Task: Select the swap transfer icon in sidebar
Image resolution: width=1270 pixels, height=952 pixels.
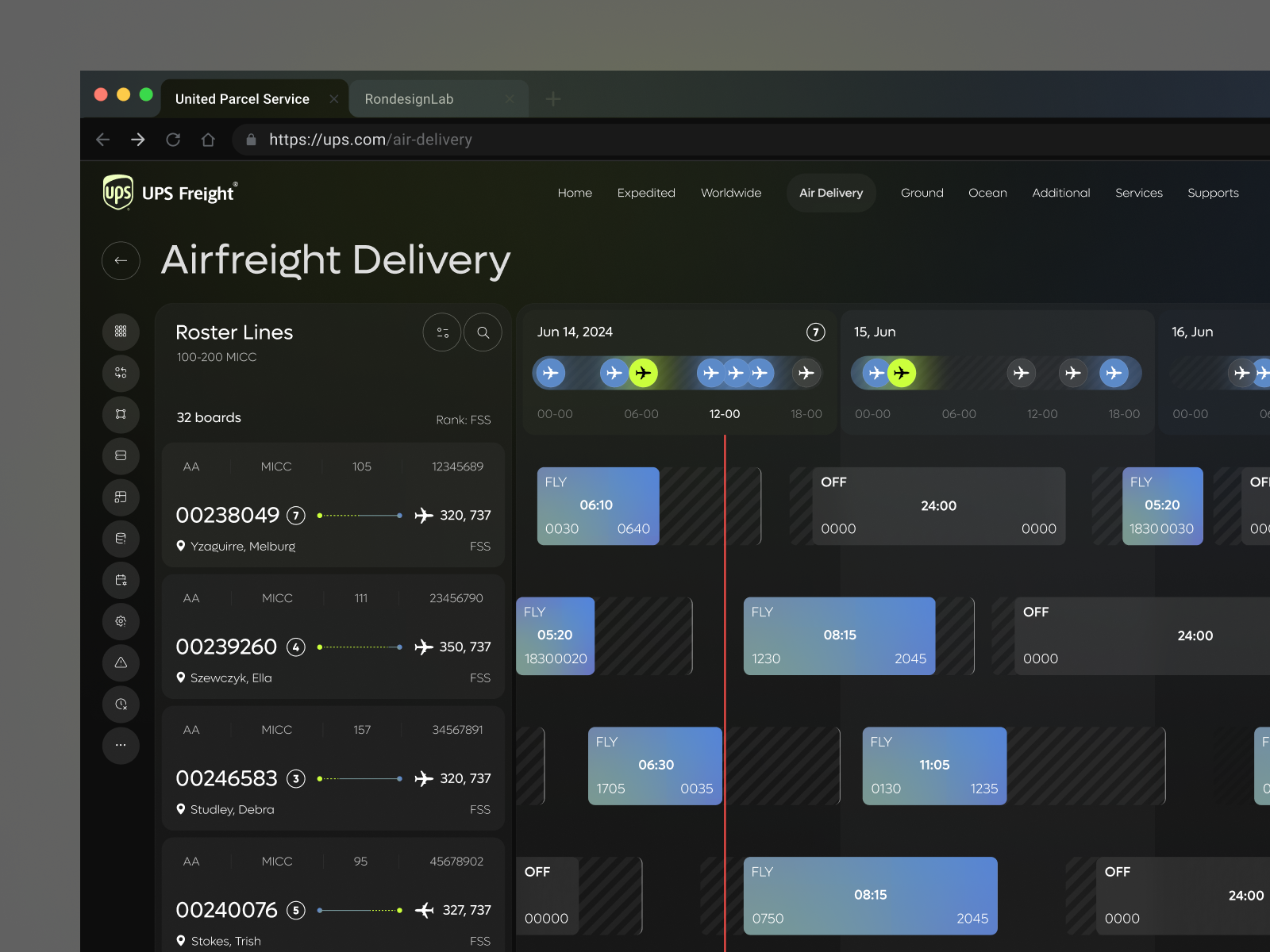Action: click(121, 373)
